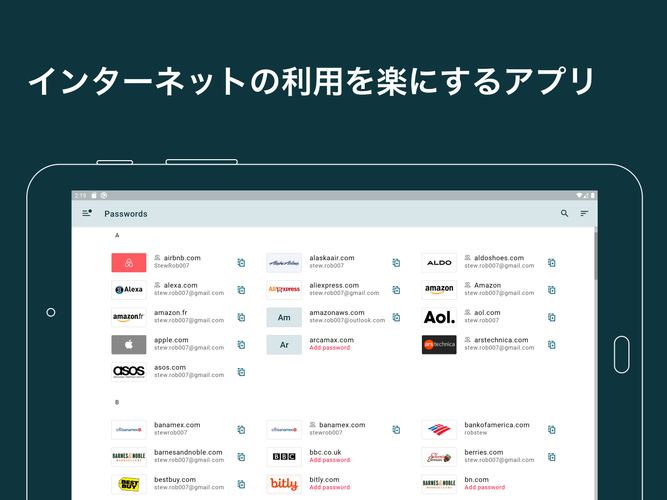Viewport: 667px width, 500px height.
Task: Open the password search
Action: [x=564, y=214]
